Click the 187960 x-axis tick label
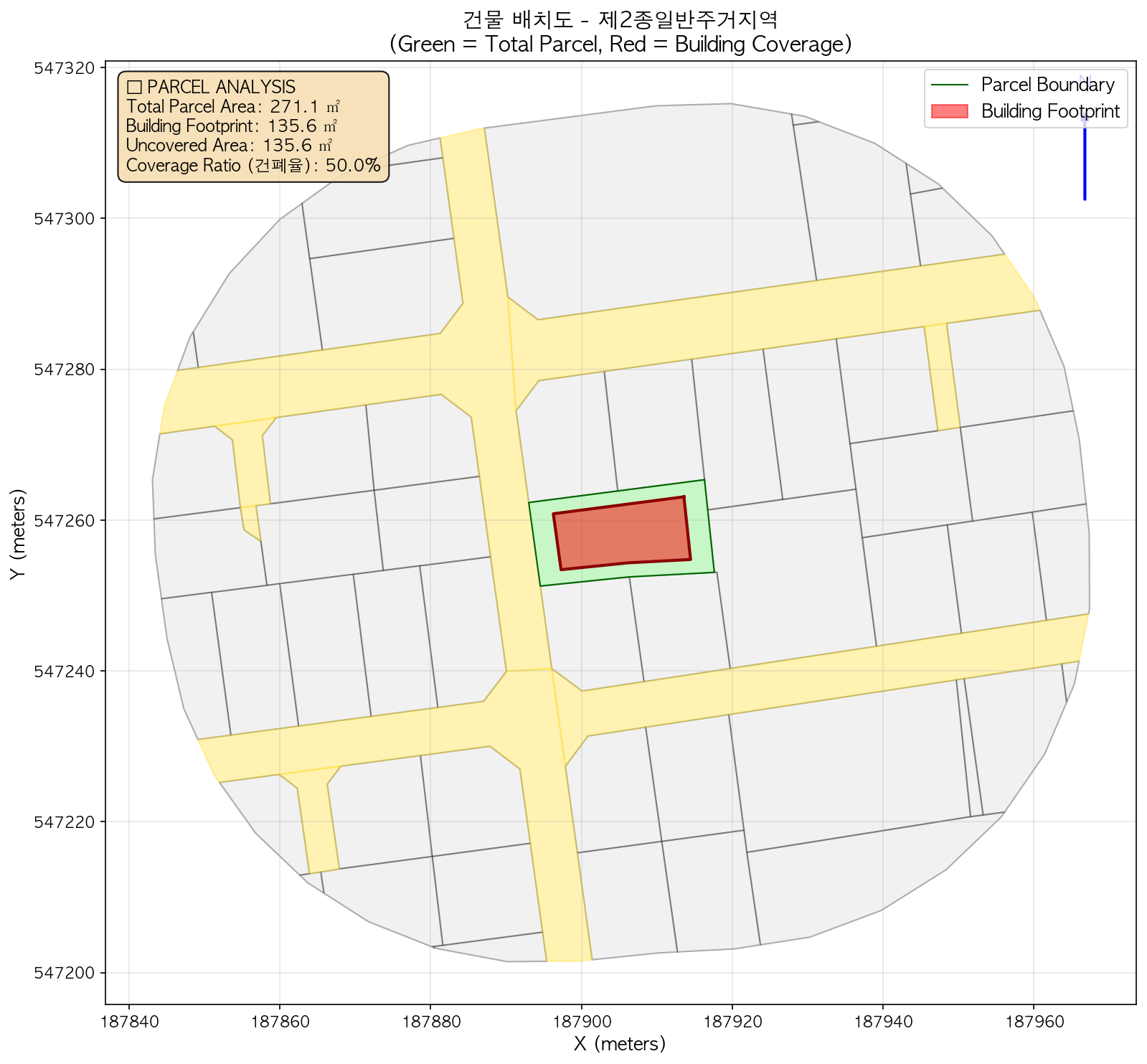This screenshot has height=1064, width=1147. [1033, 1020]
